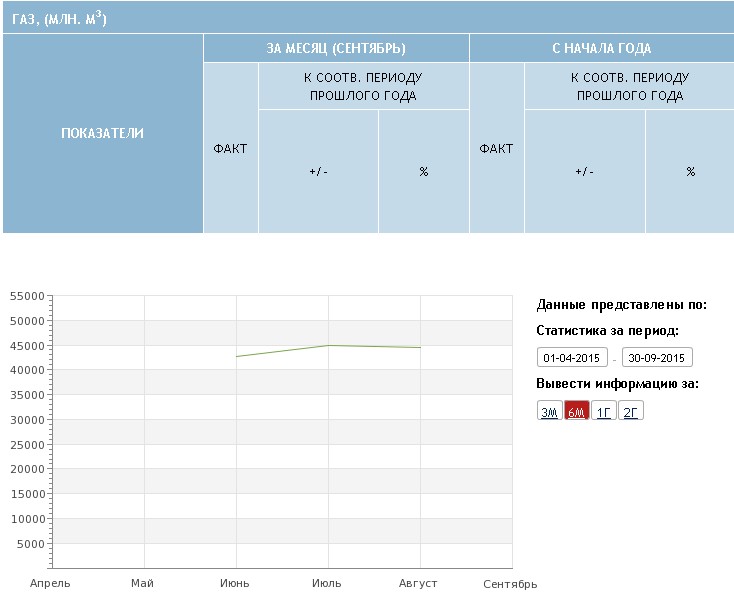Switch the chart to 1Г period

click(x=603, y=412)
